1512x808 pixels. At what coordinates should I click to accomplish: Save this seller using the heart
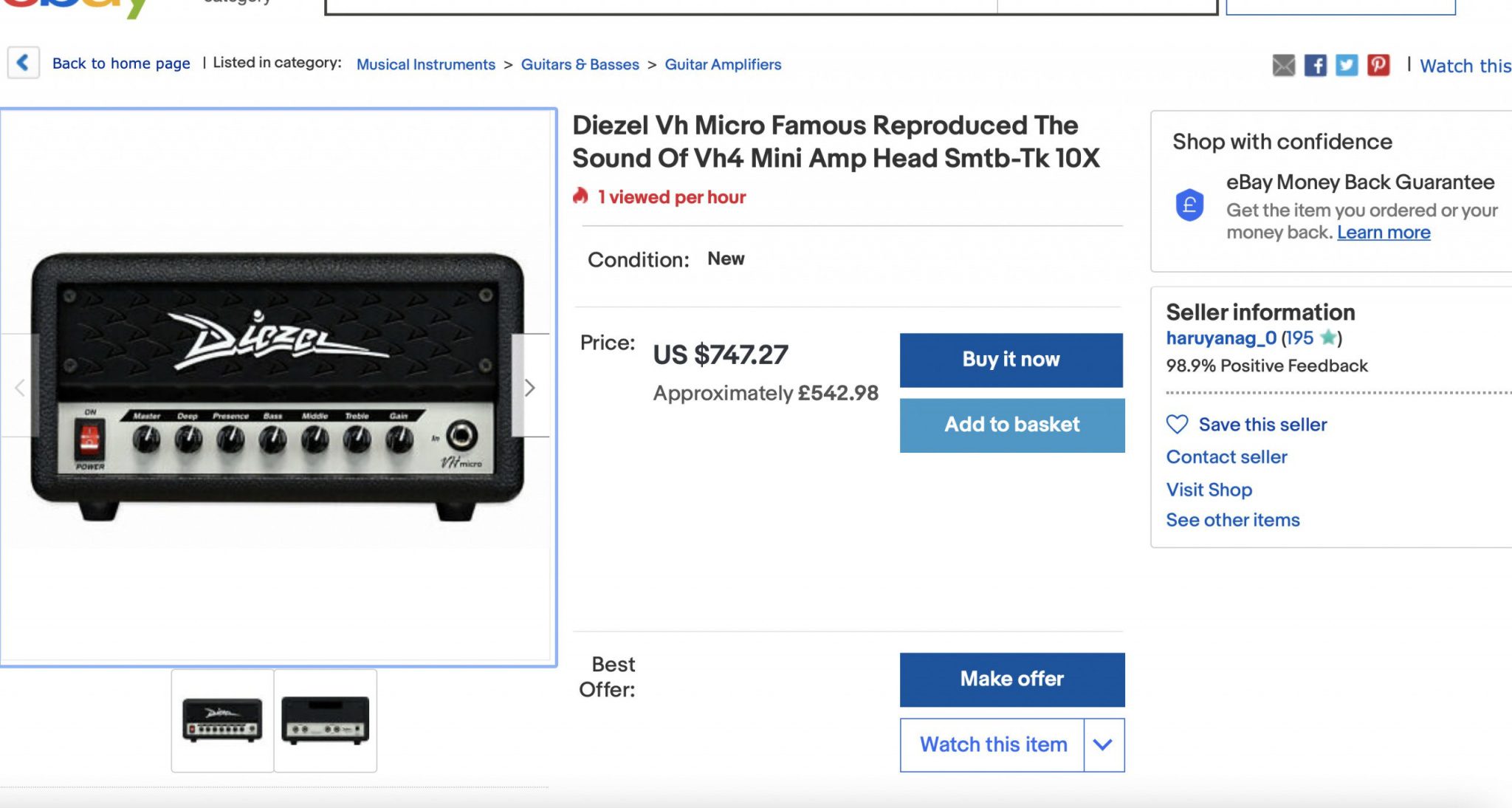click(x=1179, y=424)
